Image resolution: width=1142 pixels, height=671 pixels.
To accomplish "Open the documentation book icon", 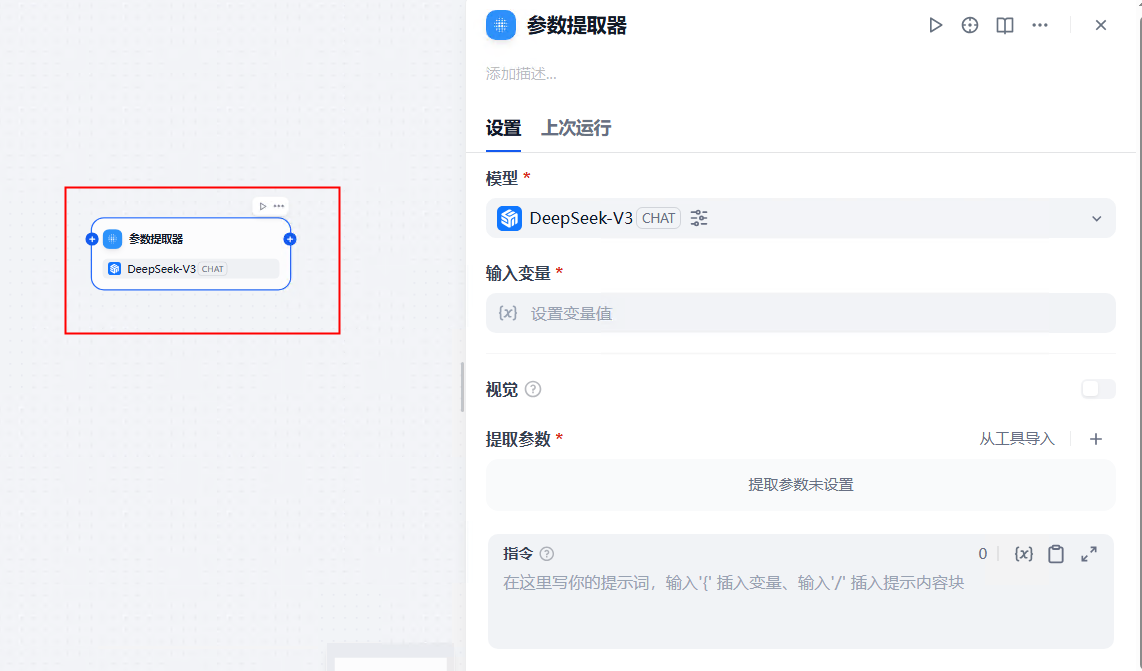I will (x=1004, y=25).
